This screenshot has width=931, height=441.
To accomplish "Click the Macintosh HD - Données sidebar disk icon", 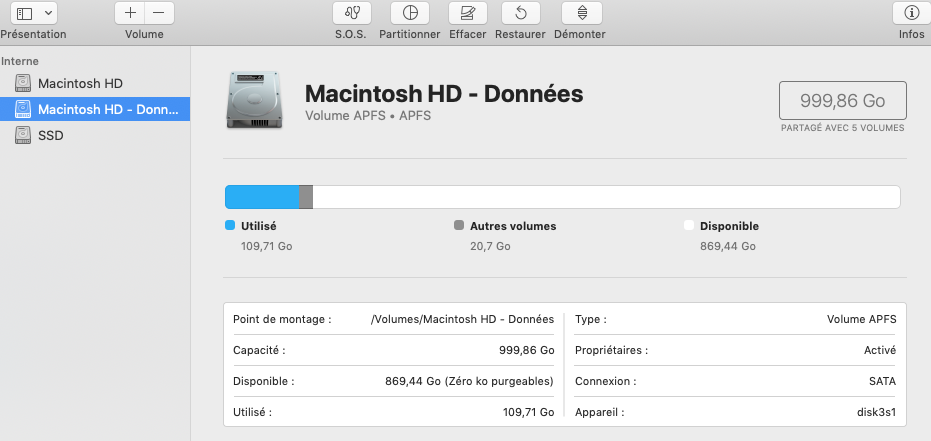I will coord(23,109).
